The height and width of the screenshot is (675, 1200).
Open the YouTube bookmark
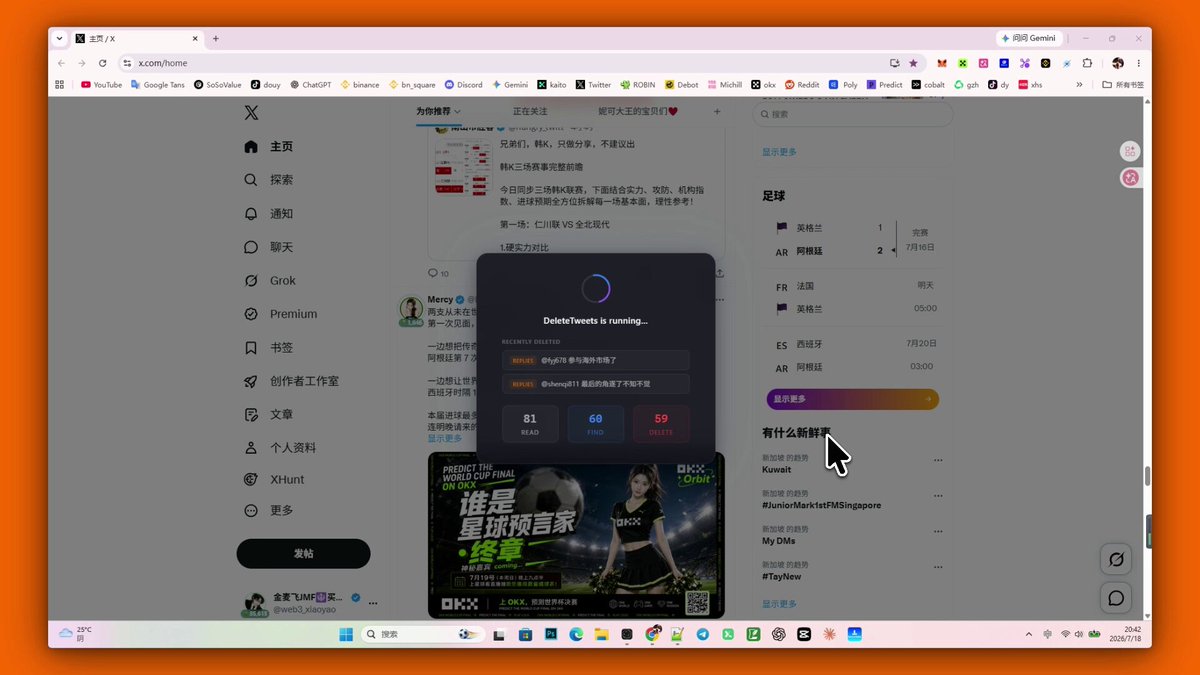click(x=101, y=85)
